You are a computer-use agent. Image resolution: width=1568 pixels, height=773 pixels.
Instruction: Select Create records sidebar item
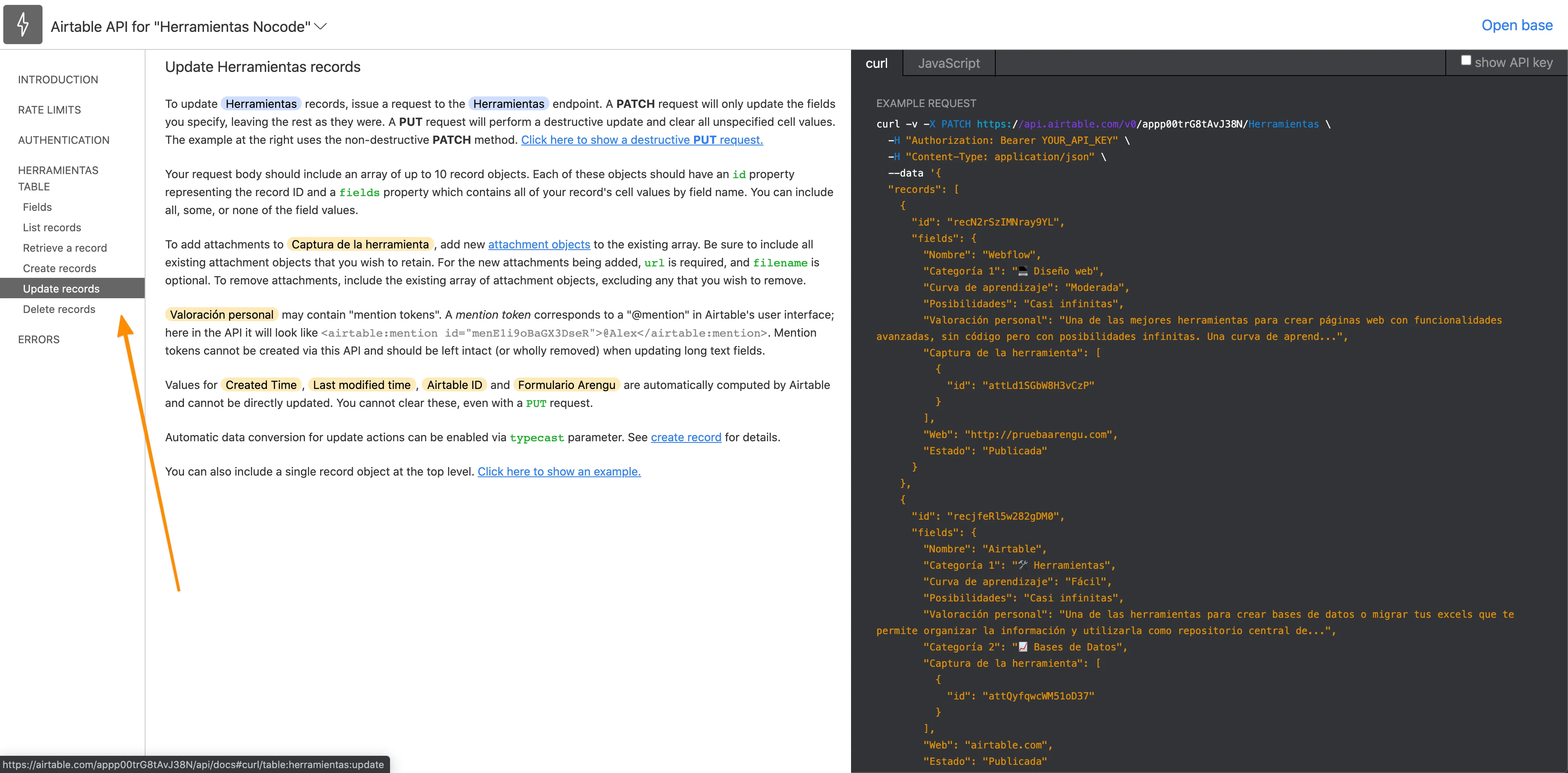point(60,268)
